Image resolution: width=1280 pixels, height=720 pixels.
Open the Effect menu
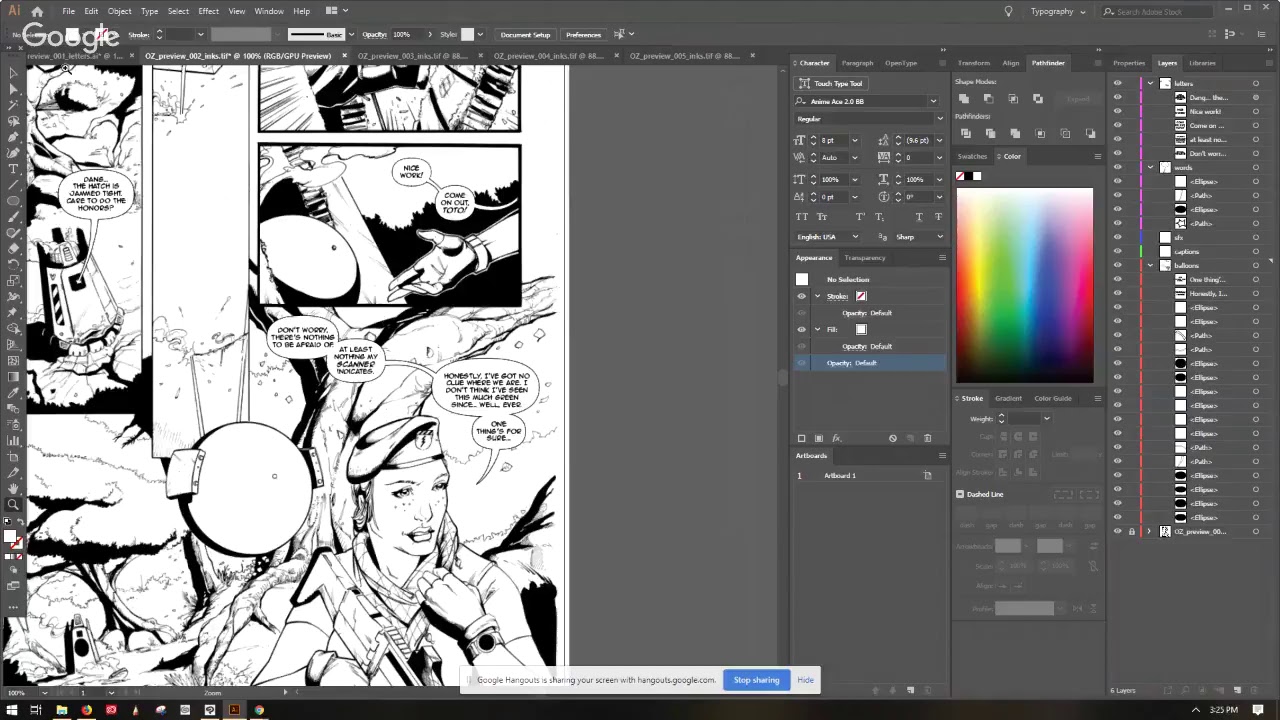(x=208, y=11)
